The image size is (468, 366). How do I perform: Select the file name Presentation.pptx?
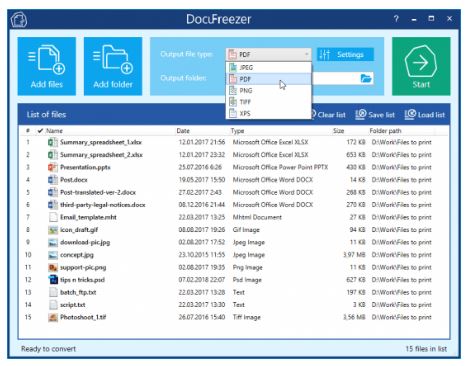pyautogui.click(x=85, y=167)
